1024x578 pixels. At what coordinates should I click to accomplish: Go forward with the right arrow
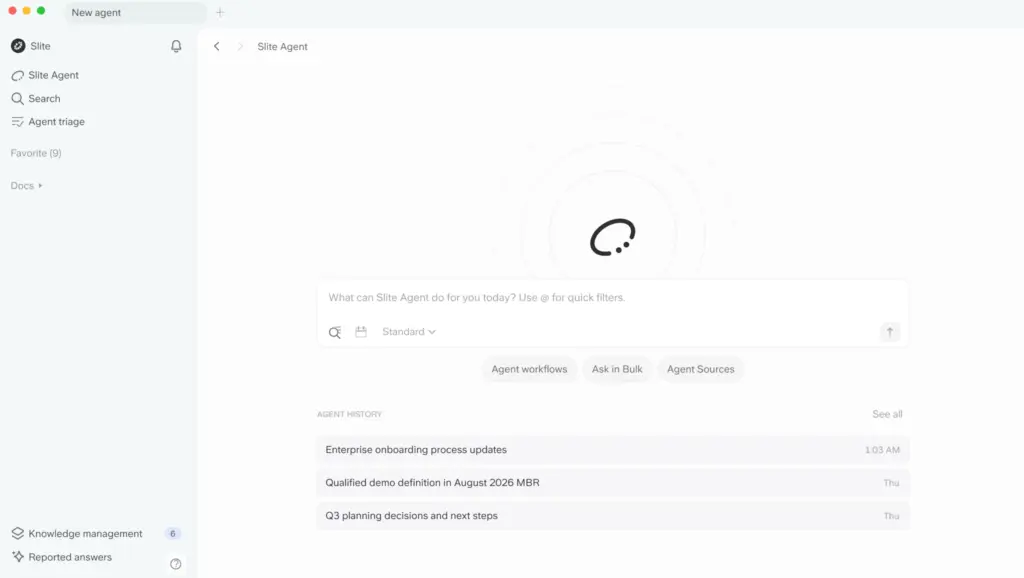click(x=240, y=46)
